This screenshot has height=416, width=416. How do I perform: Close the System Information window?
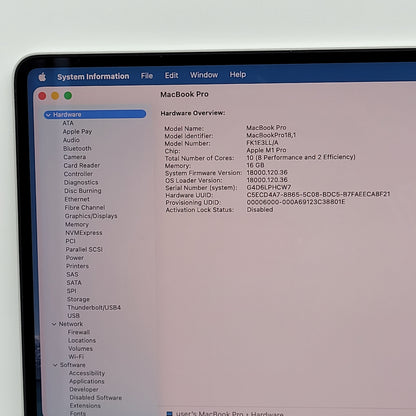click(x=42, y=96)
